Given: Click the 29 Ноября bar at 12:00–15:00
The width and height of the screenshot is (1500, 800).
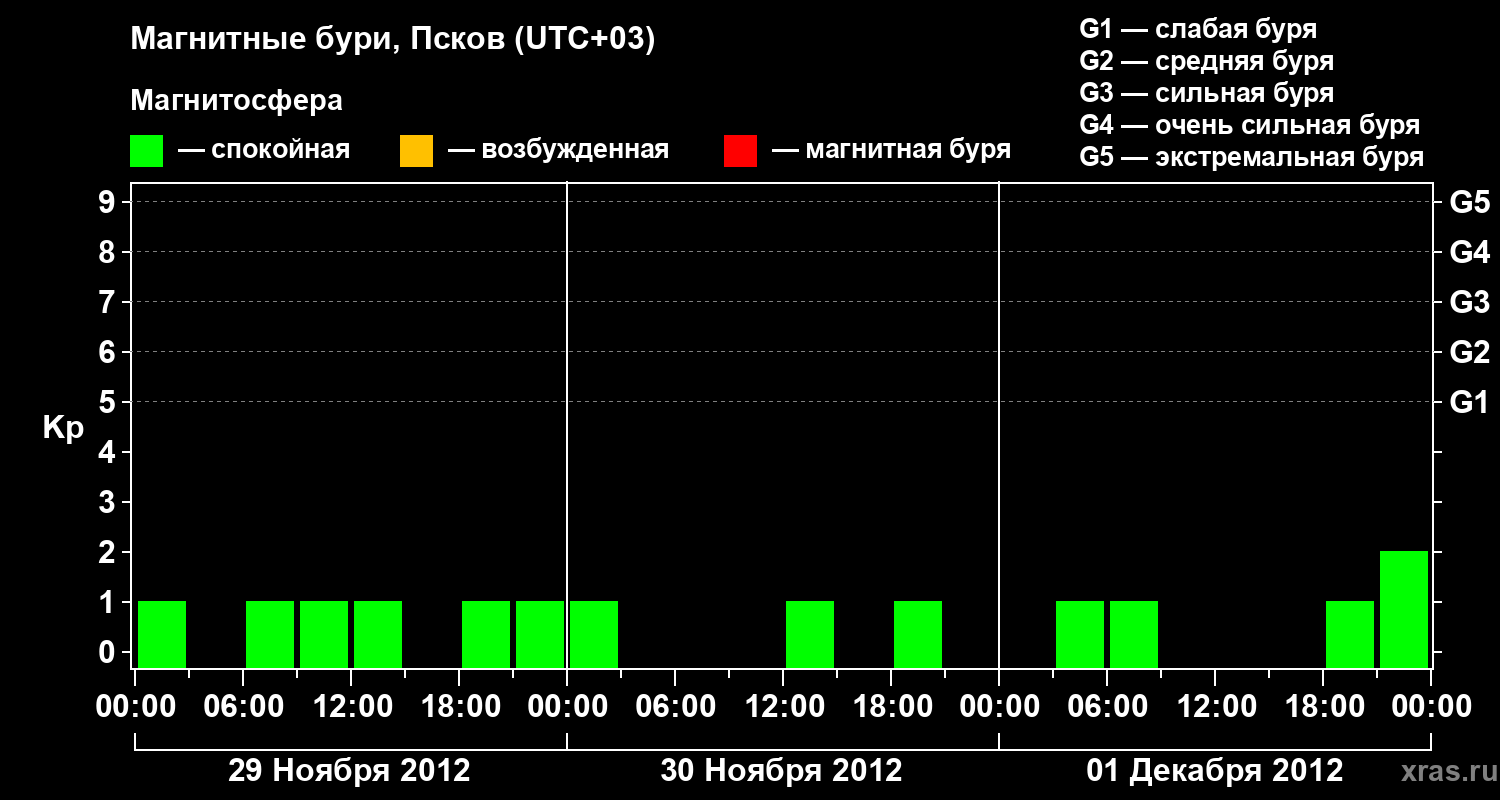Looking at the screenshot, I should tap(378, 634).
